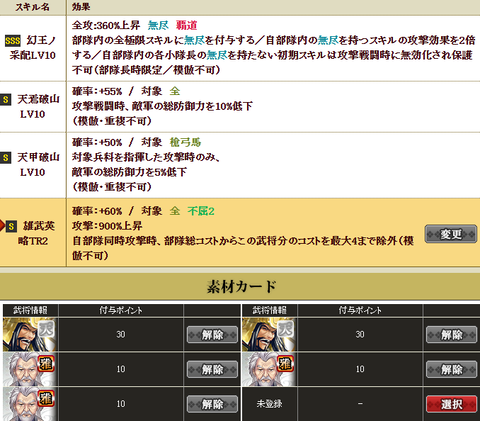The image size is (480, 421).
Task: Click 解除 on second left material row
Action: click(212, 369)
